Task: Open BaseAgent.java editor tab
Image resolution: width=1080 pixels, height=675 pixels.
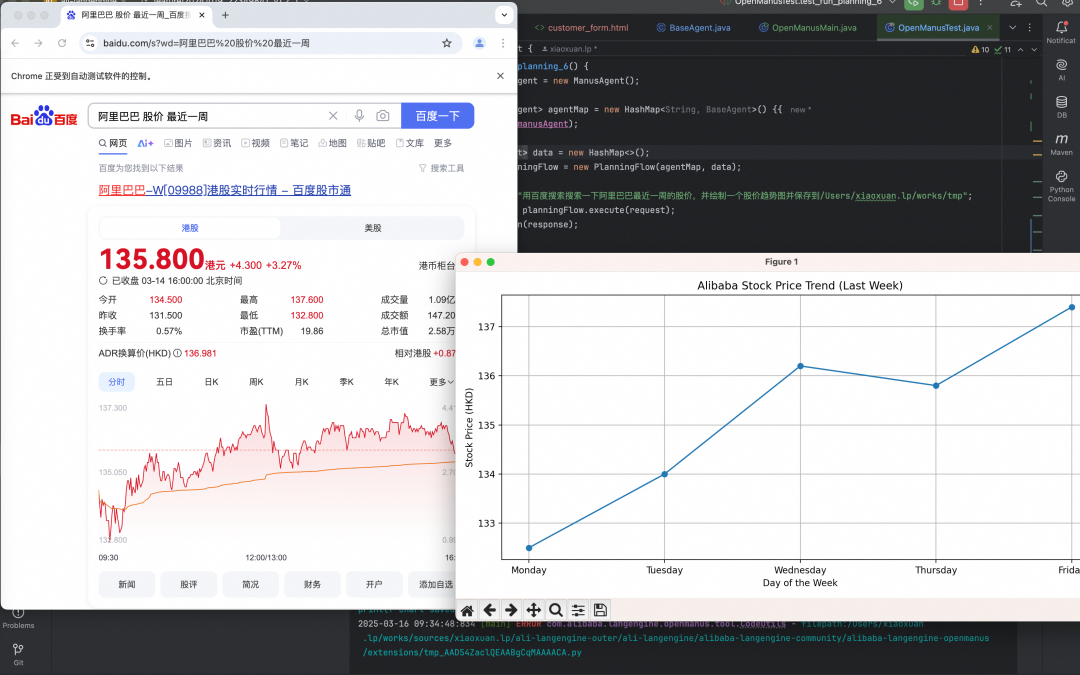Action: click(694, 28)
